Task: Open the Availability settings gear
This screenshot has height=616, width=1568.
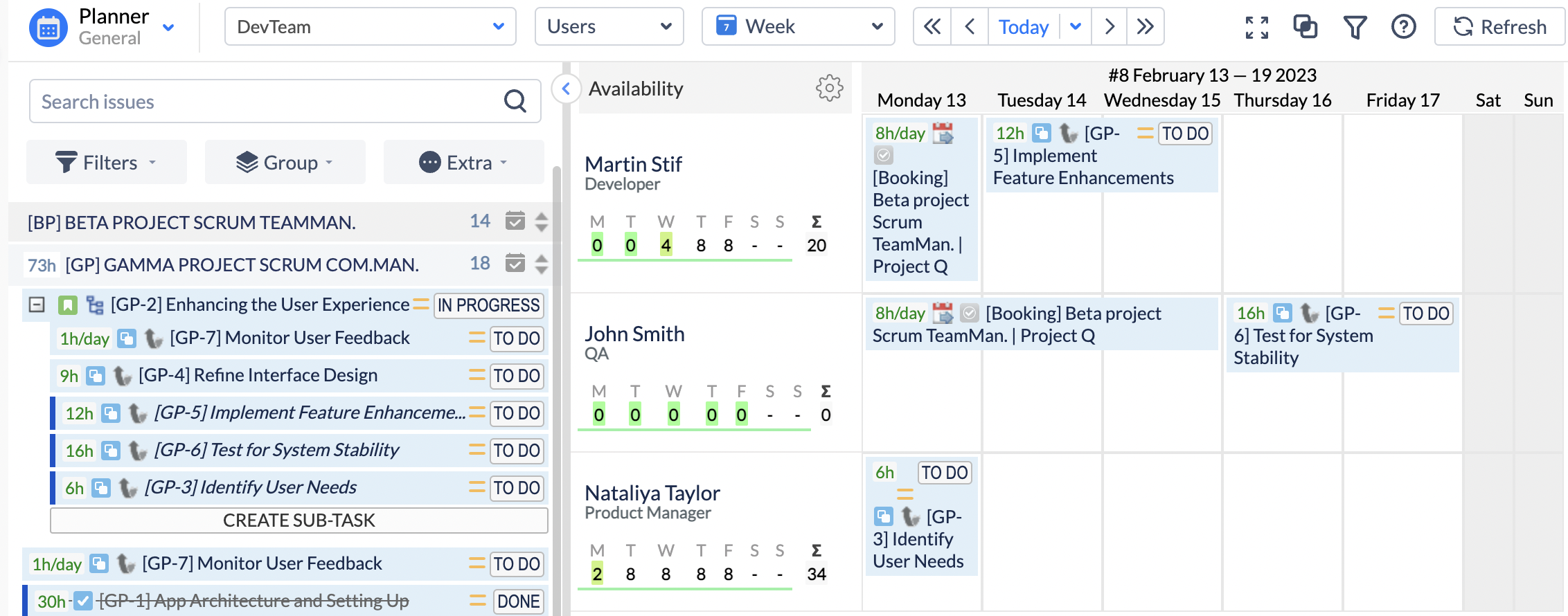Action: pos(829,88)
